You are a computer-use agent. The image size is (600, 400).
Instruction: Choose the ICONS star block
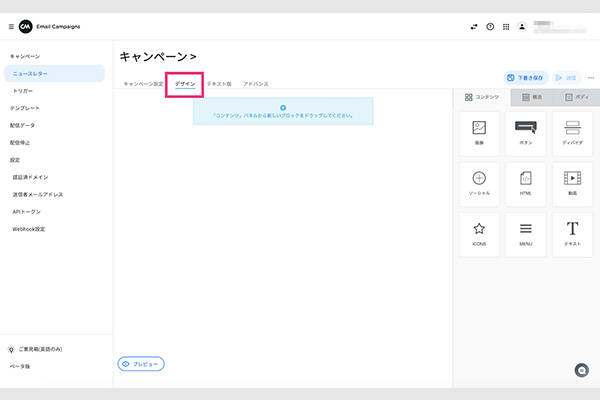click(x=479, y=234)
